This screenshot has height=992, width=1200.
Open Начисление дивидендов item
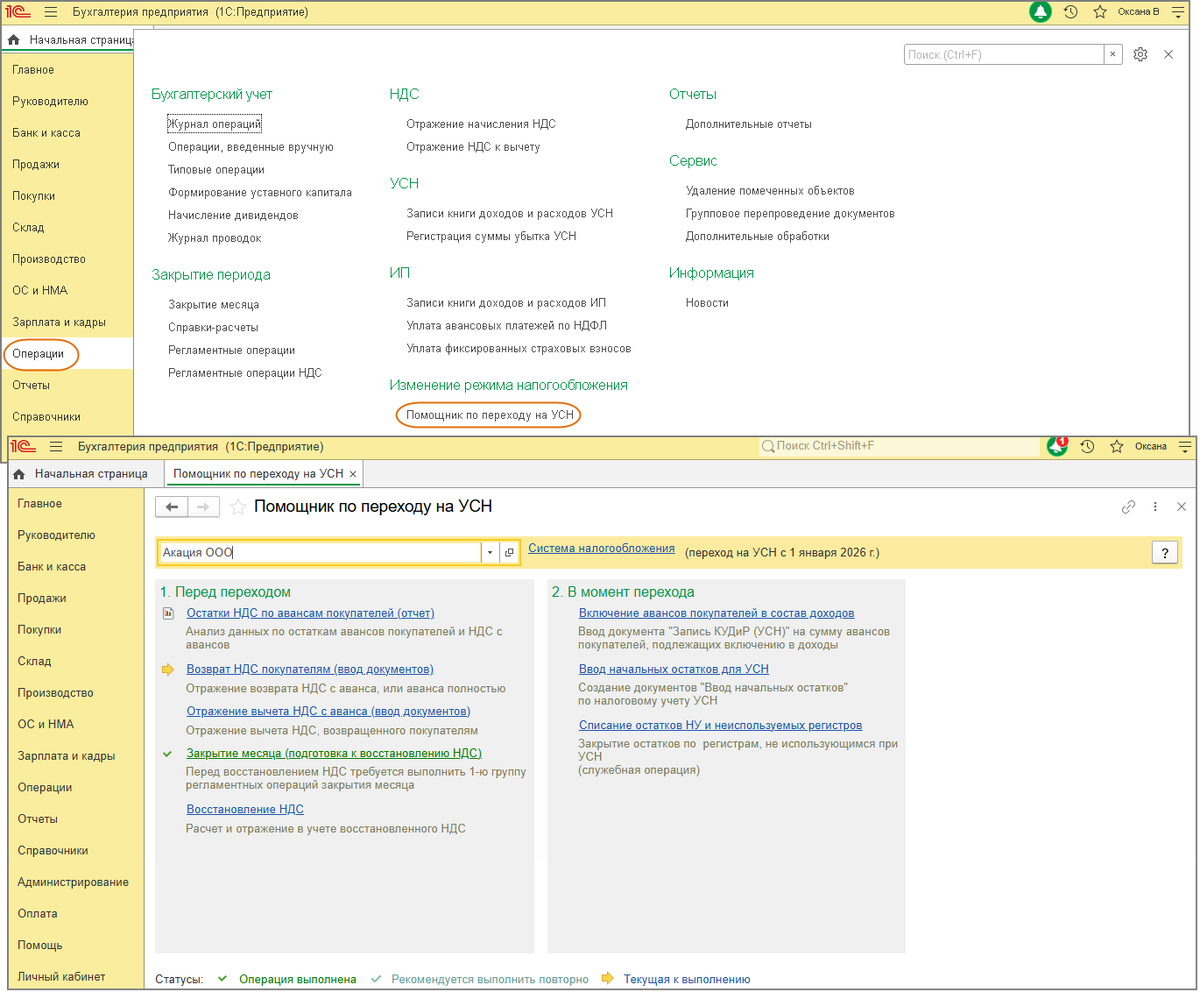(x=233, y=215)
